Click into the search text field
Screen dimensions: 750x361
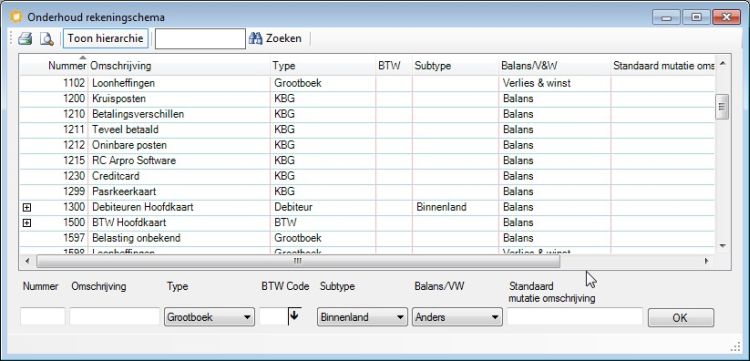200,39
